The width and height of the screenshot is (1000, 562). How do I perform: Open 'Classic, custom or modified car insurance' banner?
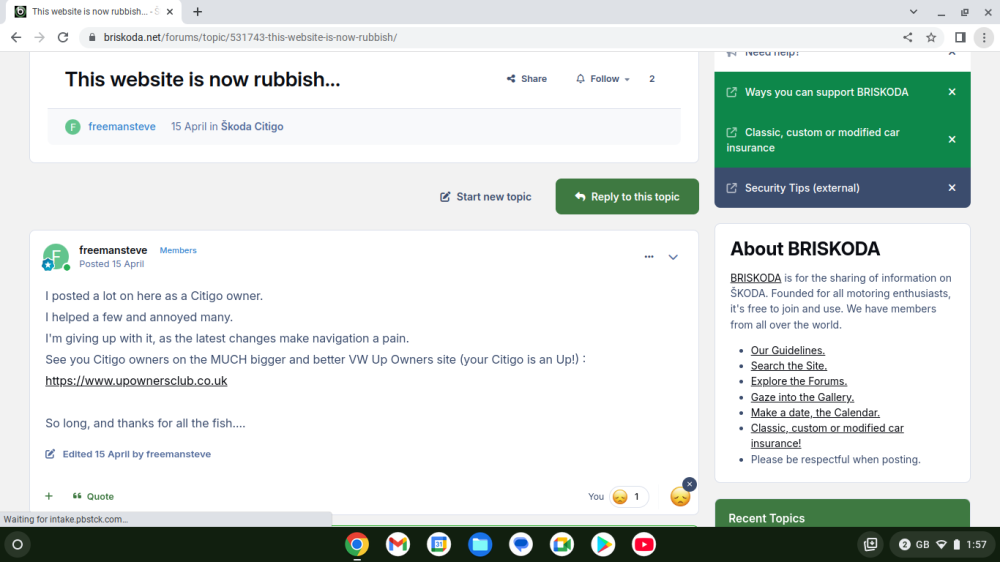813,140
